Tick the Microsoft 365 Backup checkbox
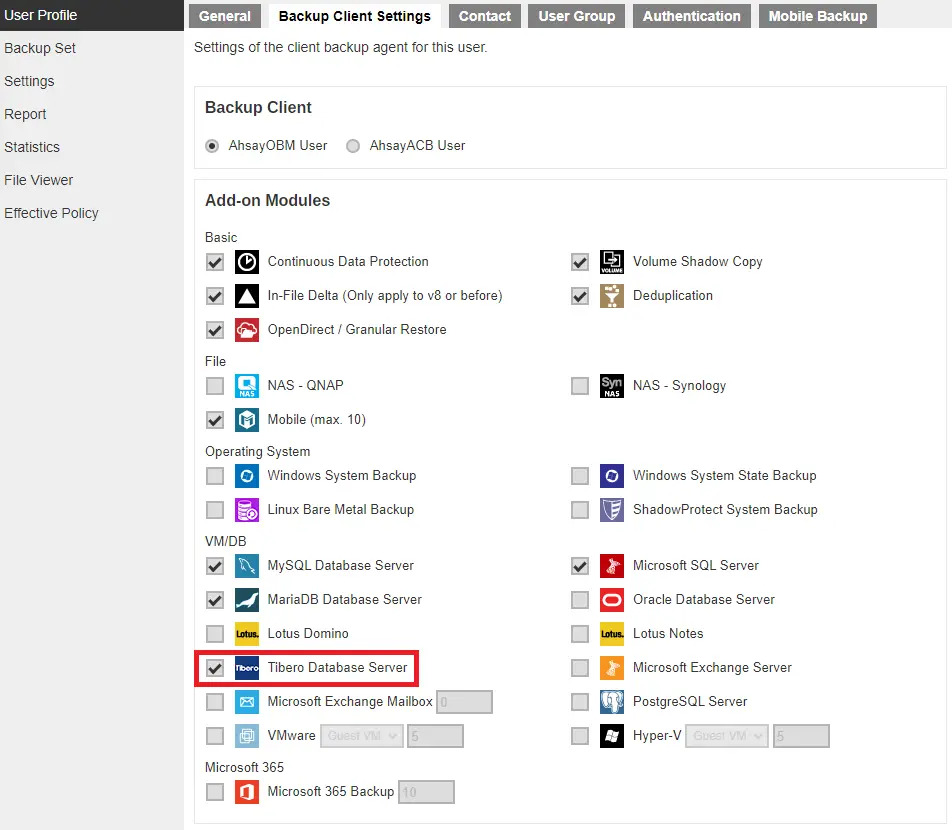The width and height of the screenshot is (952, 830). click(215, 792)
